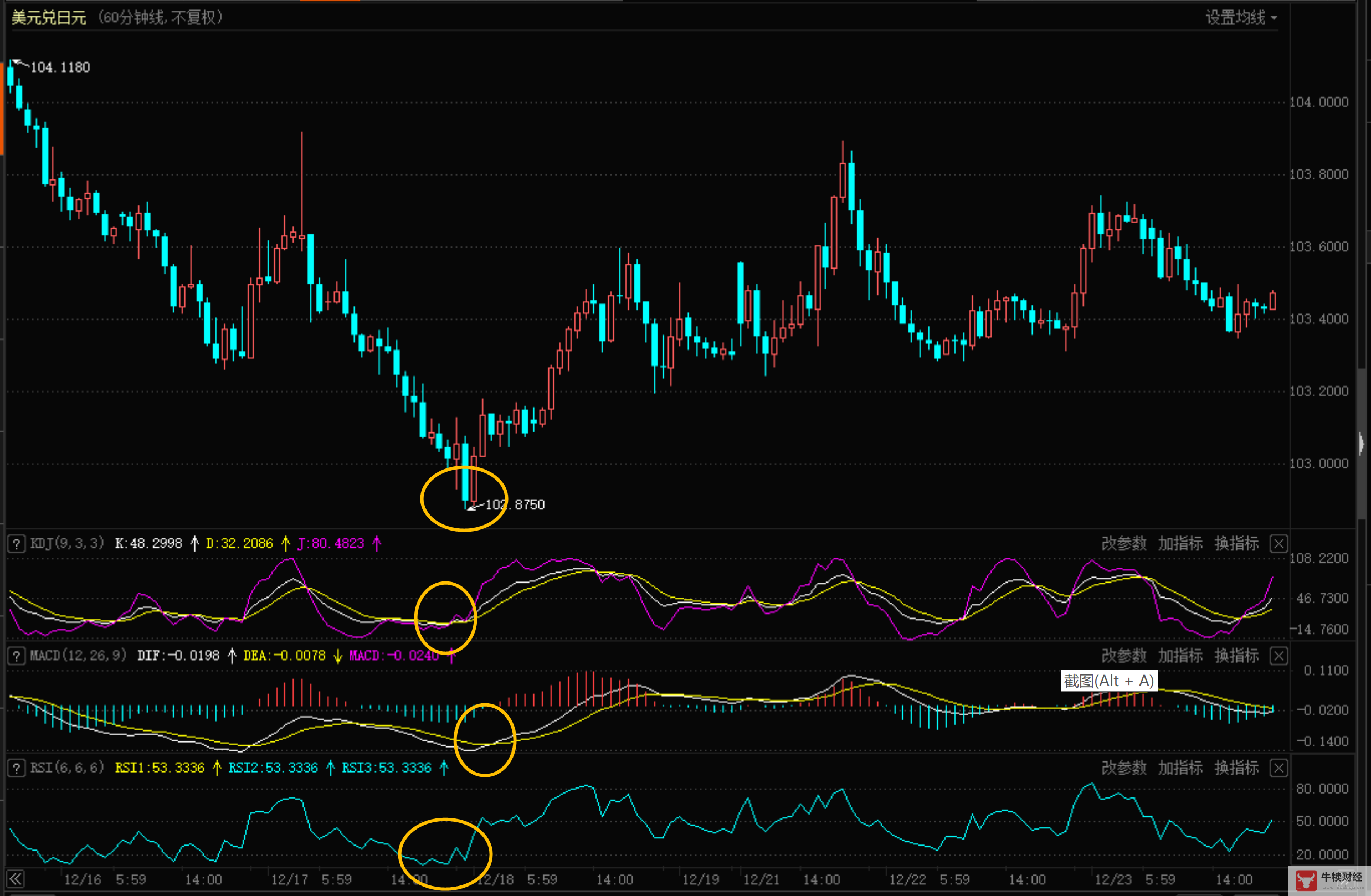Click 换指标 in the KDJ panel
Viewport: 1371px width, 896px height.
(x=1236, y=544)
